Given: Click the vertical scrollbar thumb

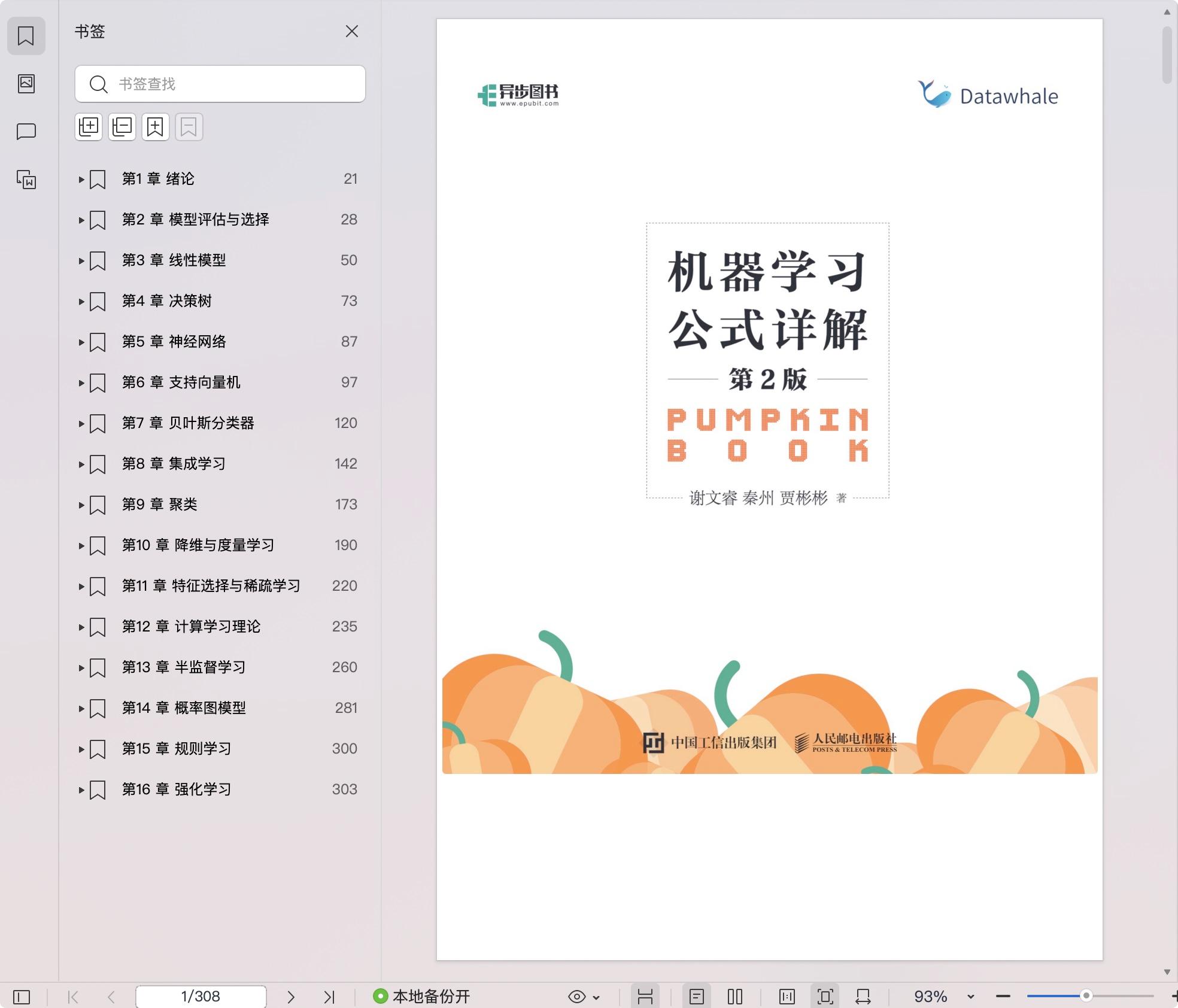Looking at the screenshot, I should [x=1167, y=54].
